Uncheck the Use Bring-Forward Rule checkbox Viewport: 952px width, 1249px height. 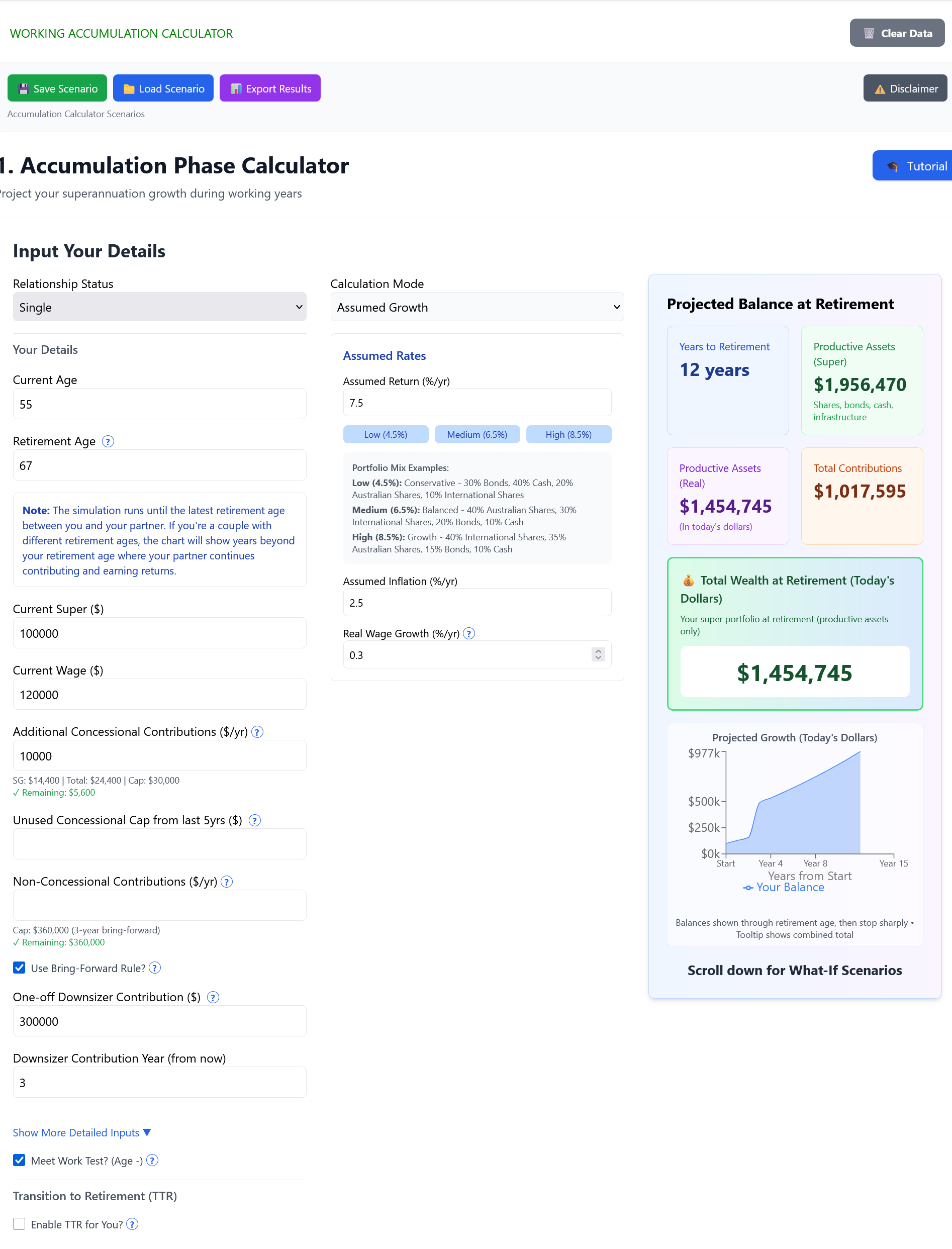tap(19, 968)
